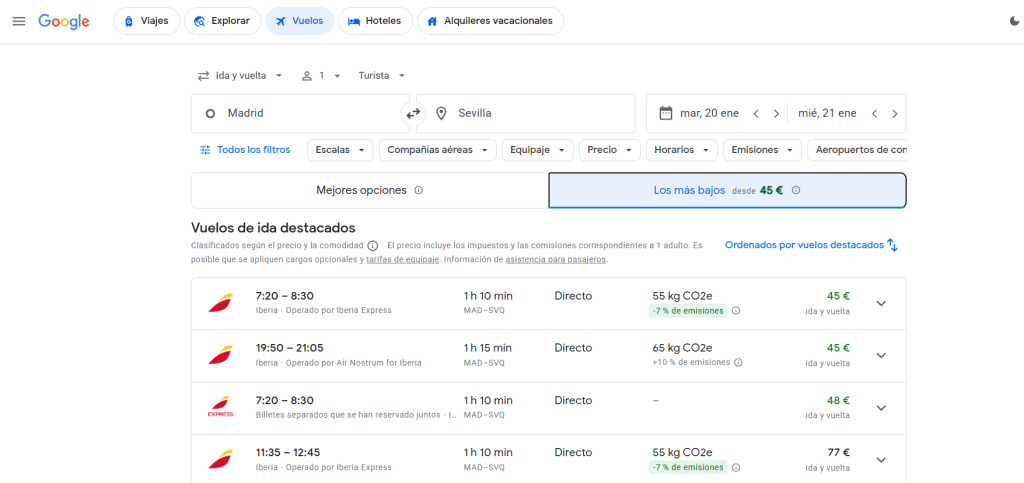Click Iberia logo of 19:50 flight
This screenshot has height=483, width=1024.
click(x=220, y=355)
